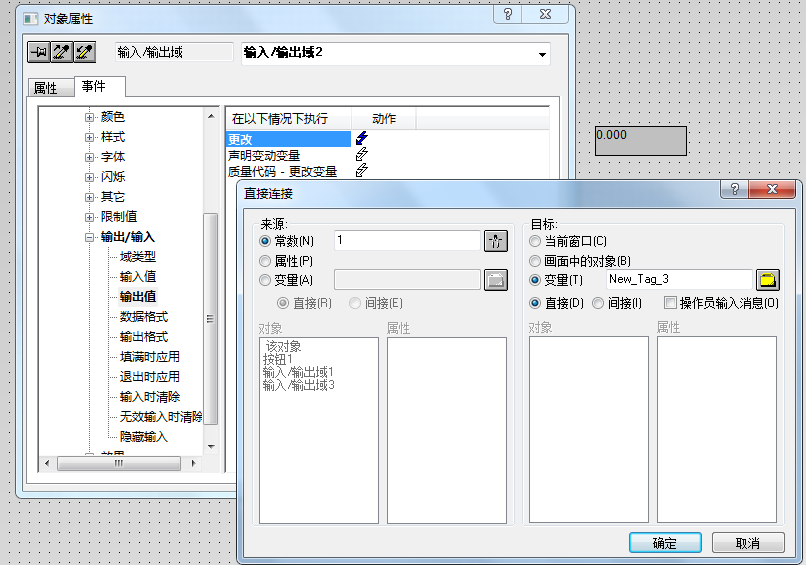Viewport: 806px width, 565px height.
Task: Open the yellow tag browser for target variable
Action: pyautogui.click(x=768, y=280)
